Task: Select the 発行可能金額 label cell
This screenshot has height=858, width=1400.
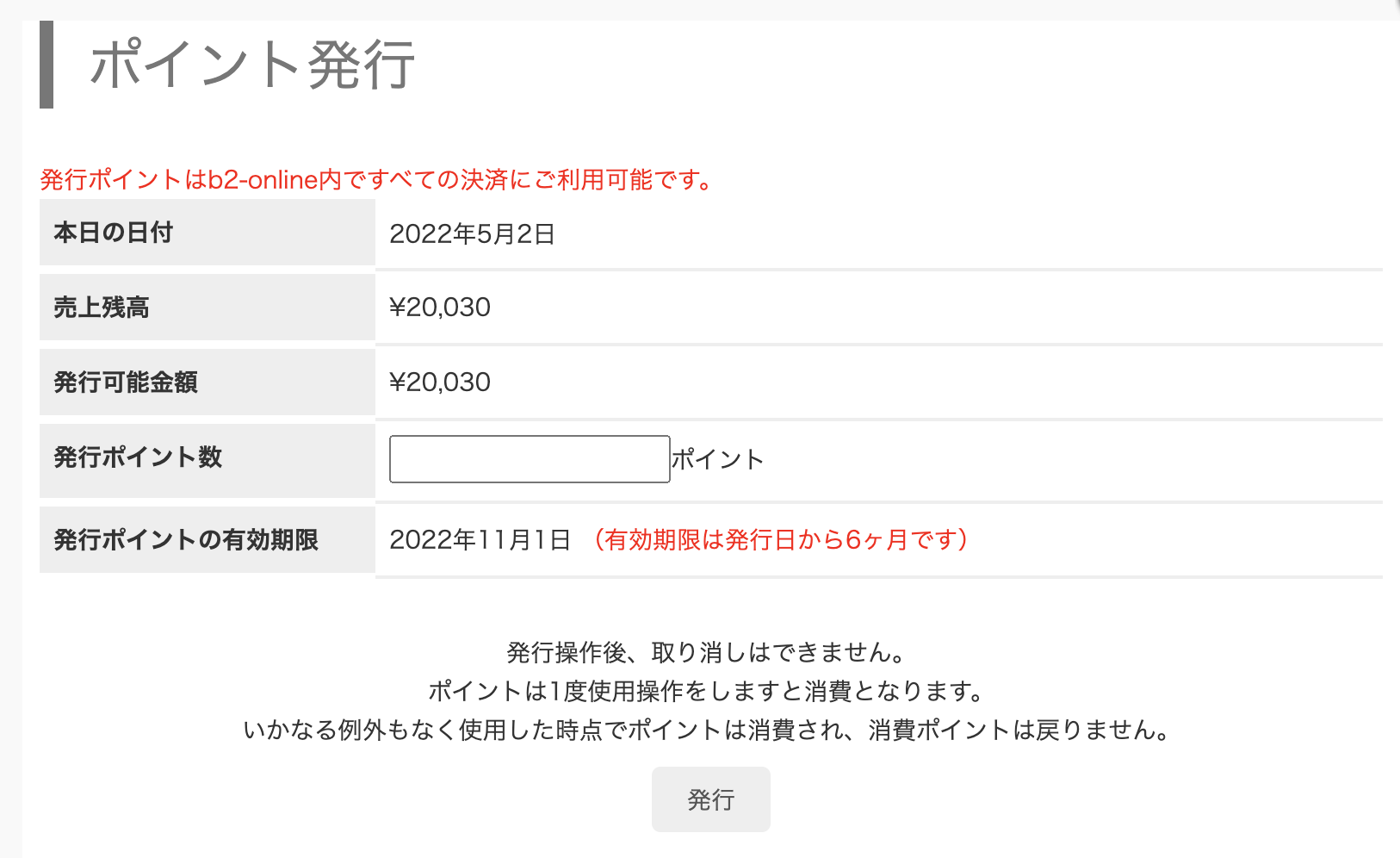Action: (x=207, y=382)
